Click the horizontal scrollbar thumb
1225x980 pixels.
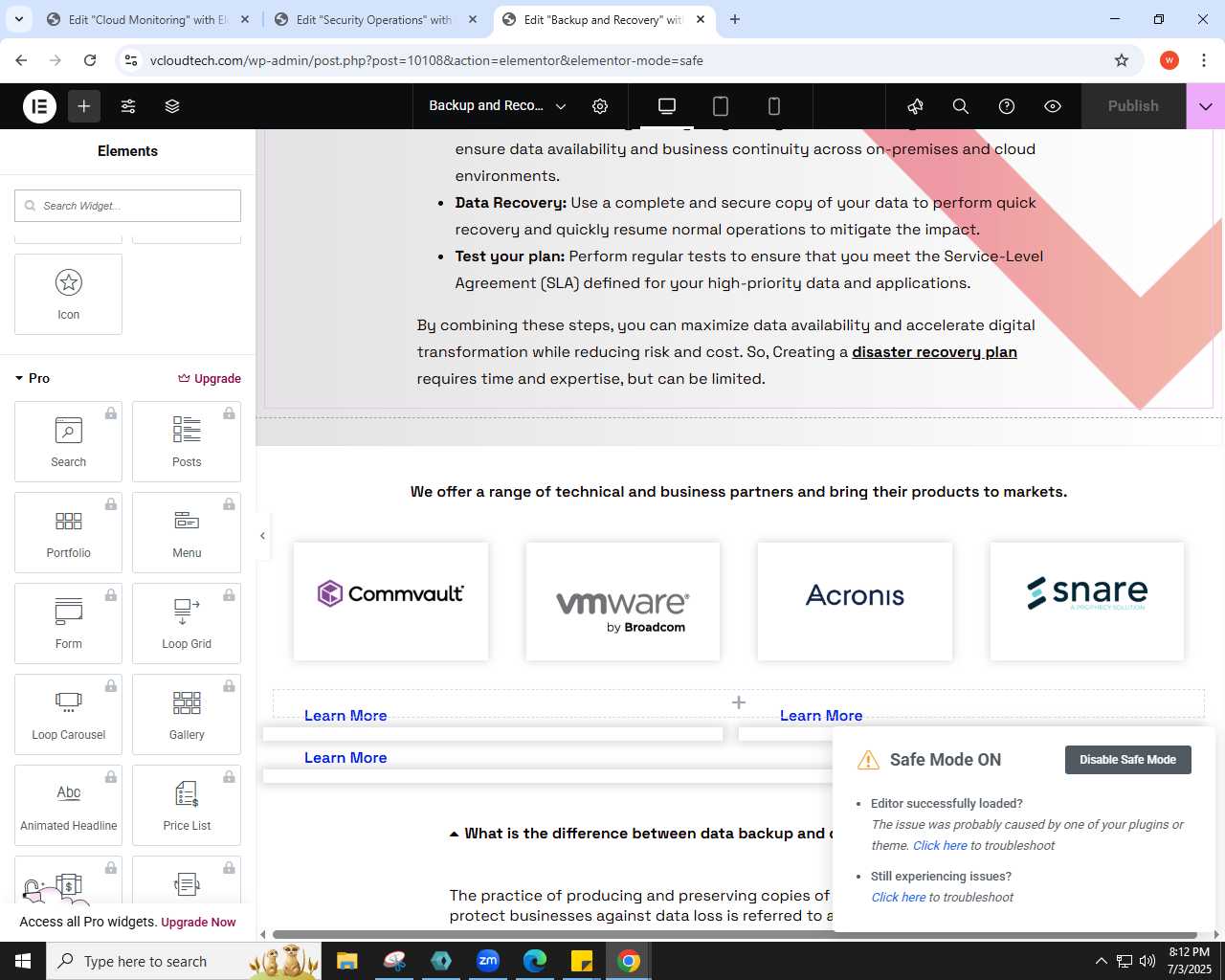click(x=735, y=934)
